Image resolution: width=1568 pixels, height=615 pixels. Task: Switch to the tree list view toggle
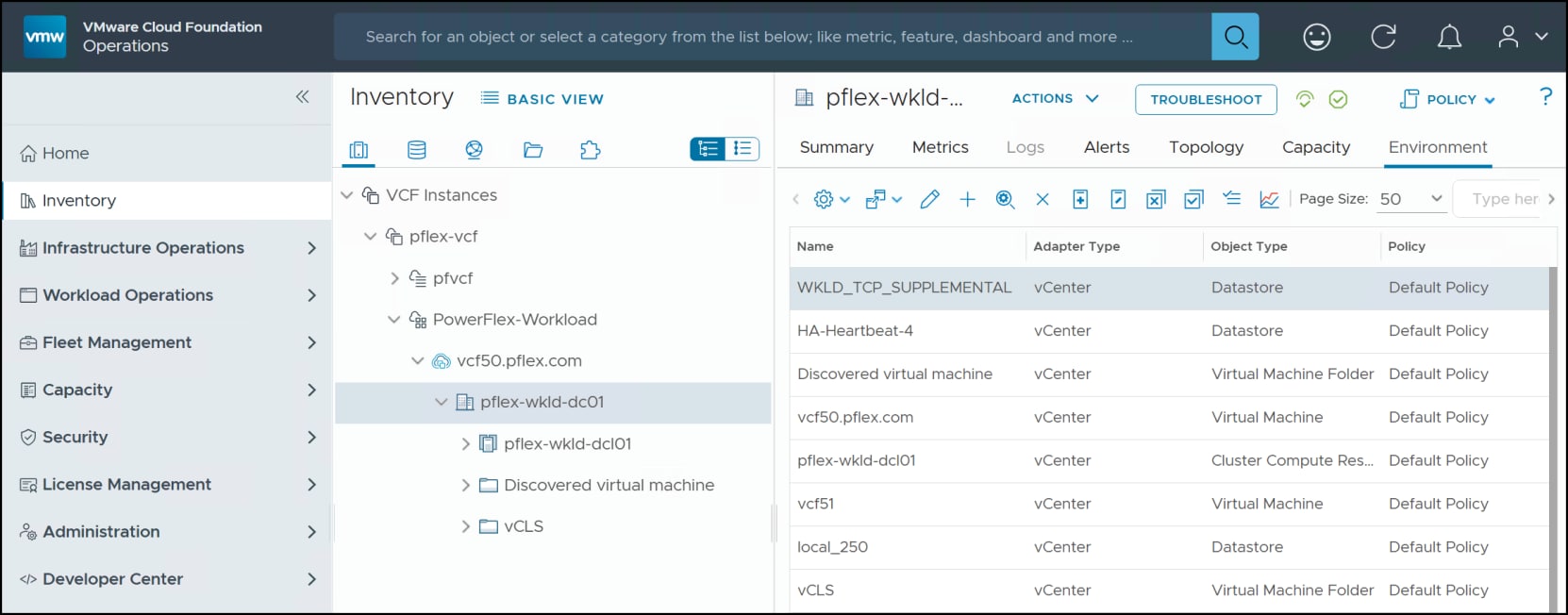(x=708, y=149)
